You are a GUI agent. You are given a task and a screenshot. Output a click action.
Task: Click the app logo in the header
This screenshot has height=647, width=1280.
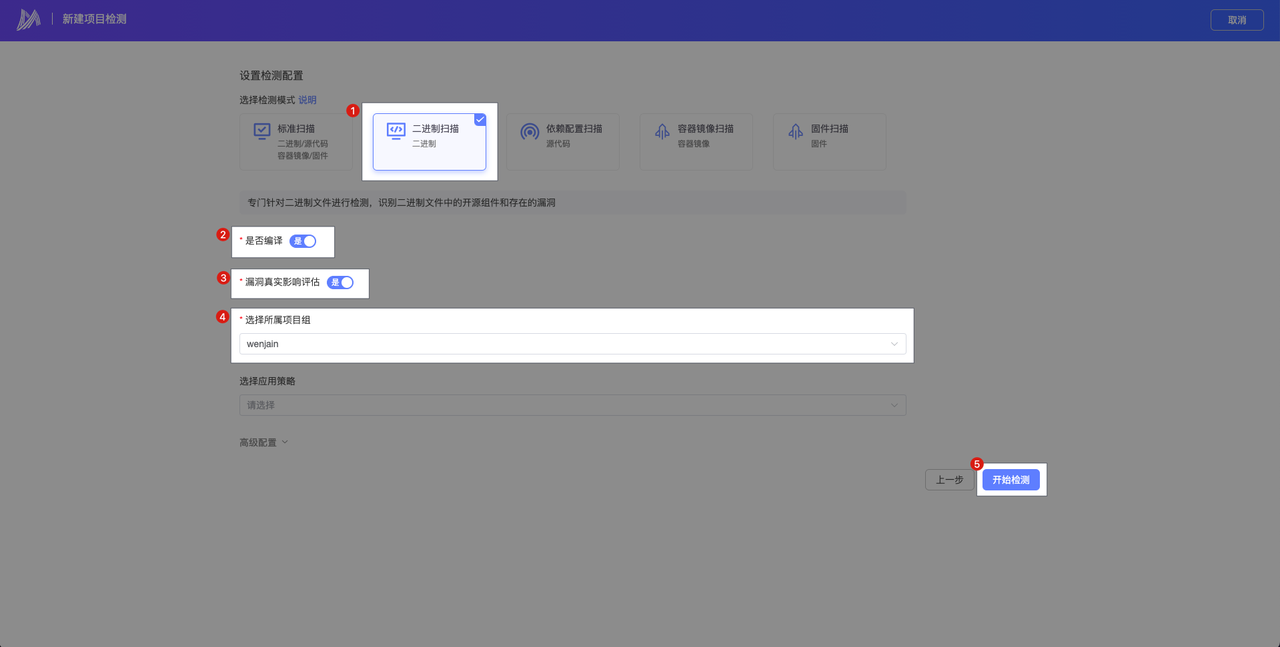[28, 20]
